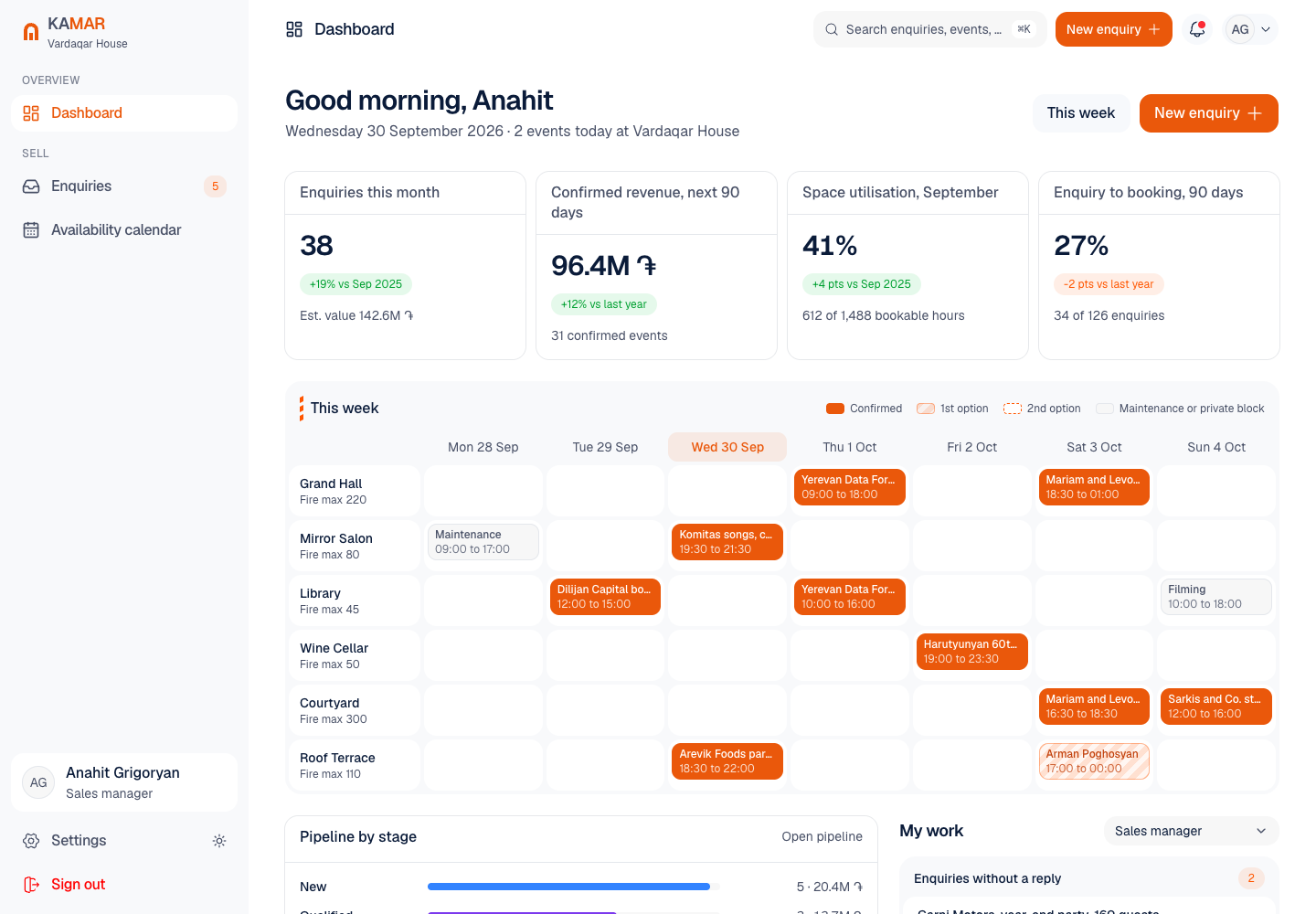Image resolution: width=1316 pixels, height=914 pixels.
Task: Open the Anahit Grigoryan profile card
Action: tap(124, 782)
